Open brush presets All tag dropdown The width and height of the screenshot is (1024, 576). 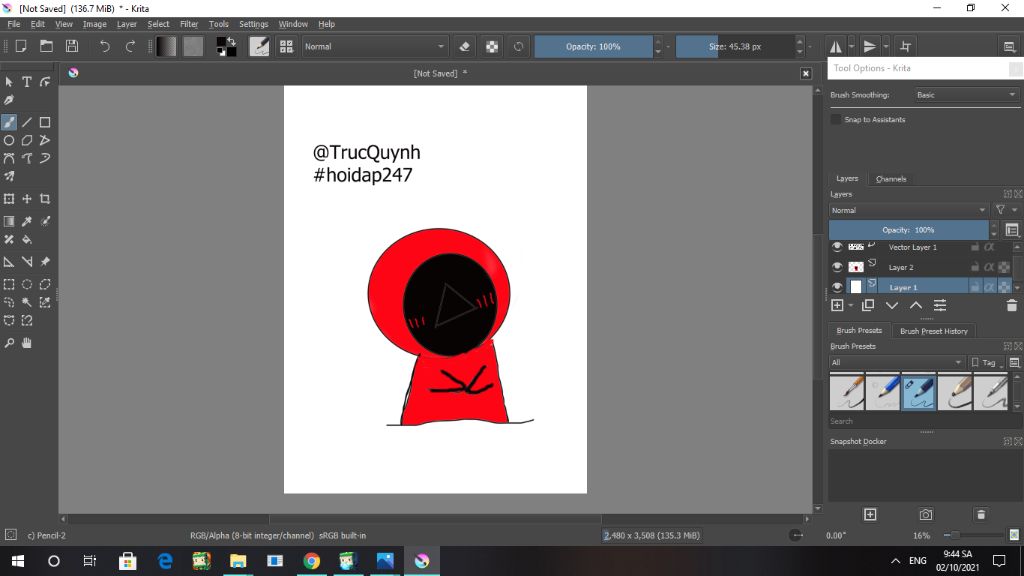coord(896,362)
